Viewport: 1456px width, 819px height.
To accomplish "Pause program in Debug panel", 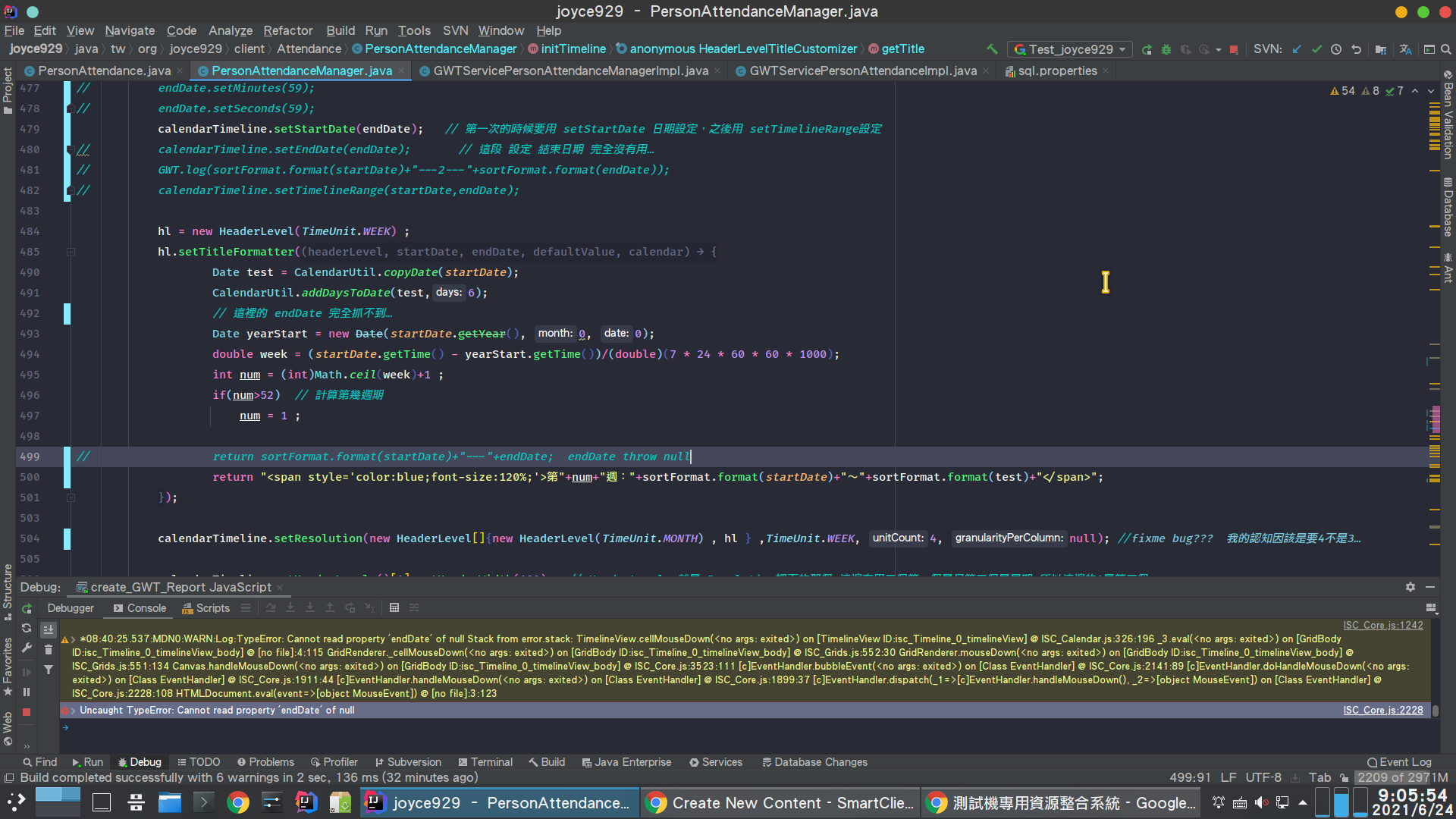I will coord(27,692).
